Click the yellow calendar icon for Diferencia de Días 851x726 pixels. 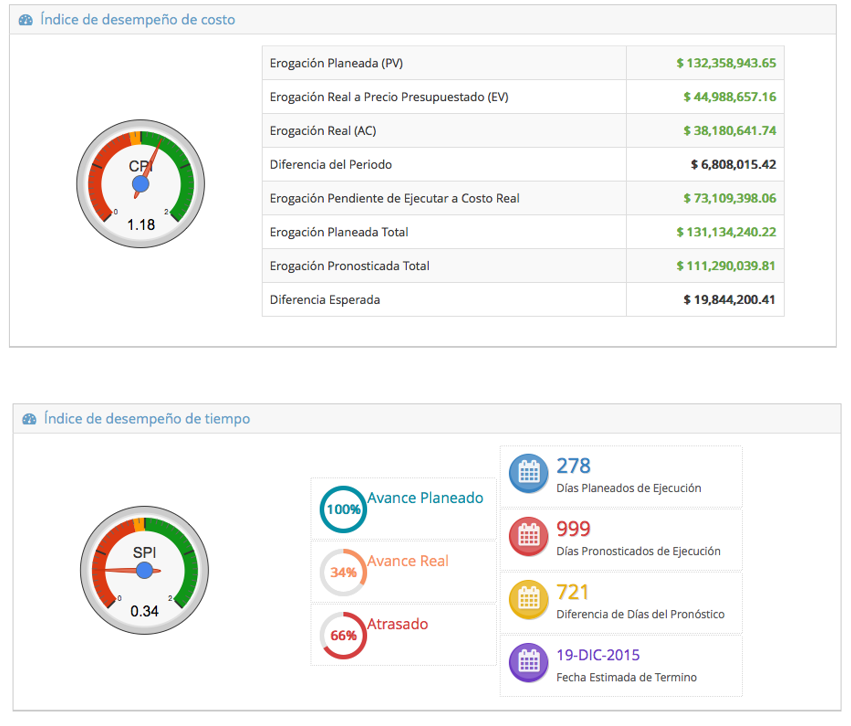(x=527, y=600)
